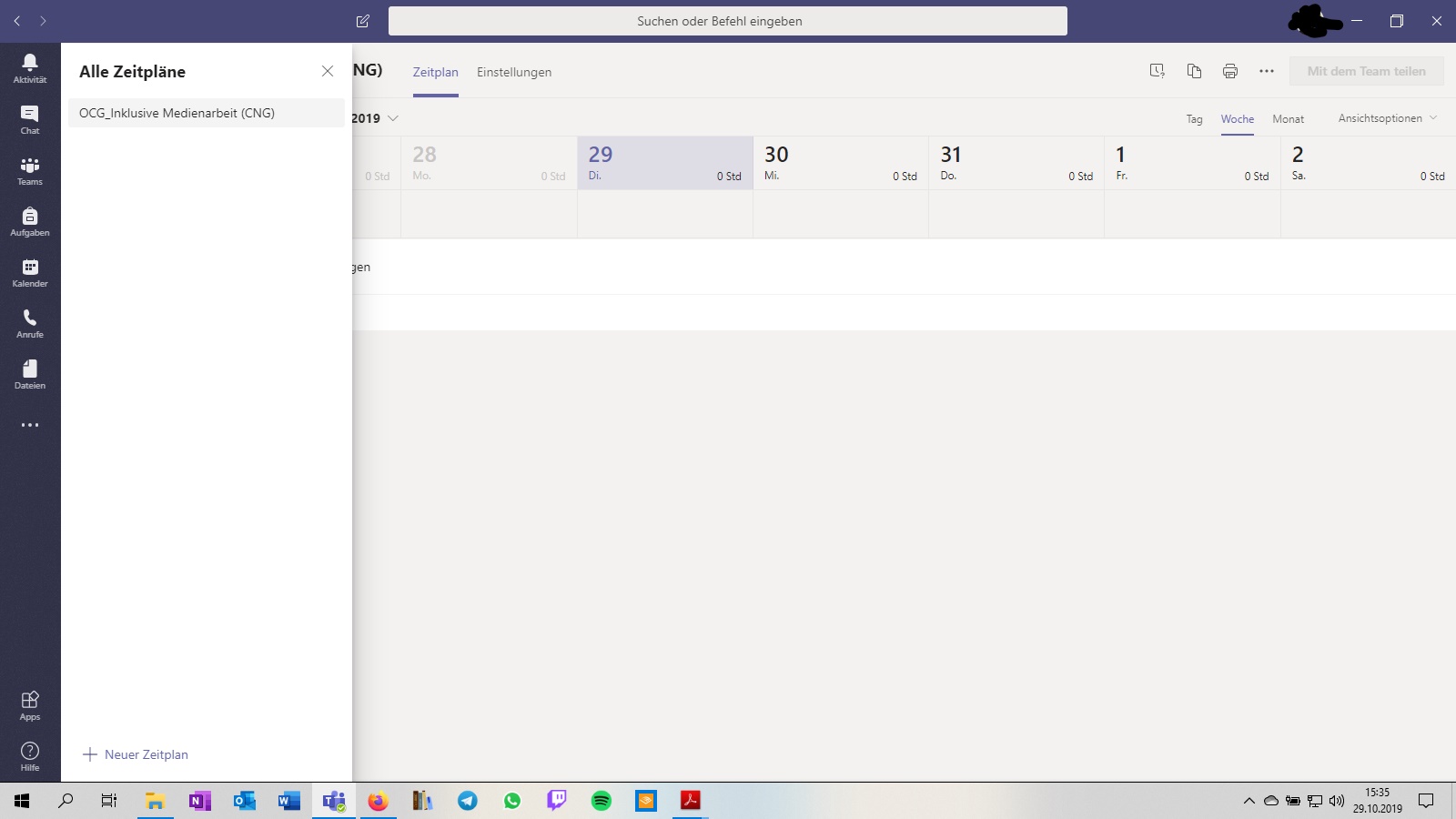Open WhatsApp from taskbar
This screenshot has width=1456, height=819.
(x=511, y=801)
